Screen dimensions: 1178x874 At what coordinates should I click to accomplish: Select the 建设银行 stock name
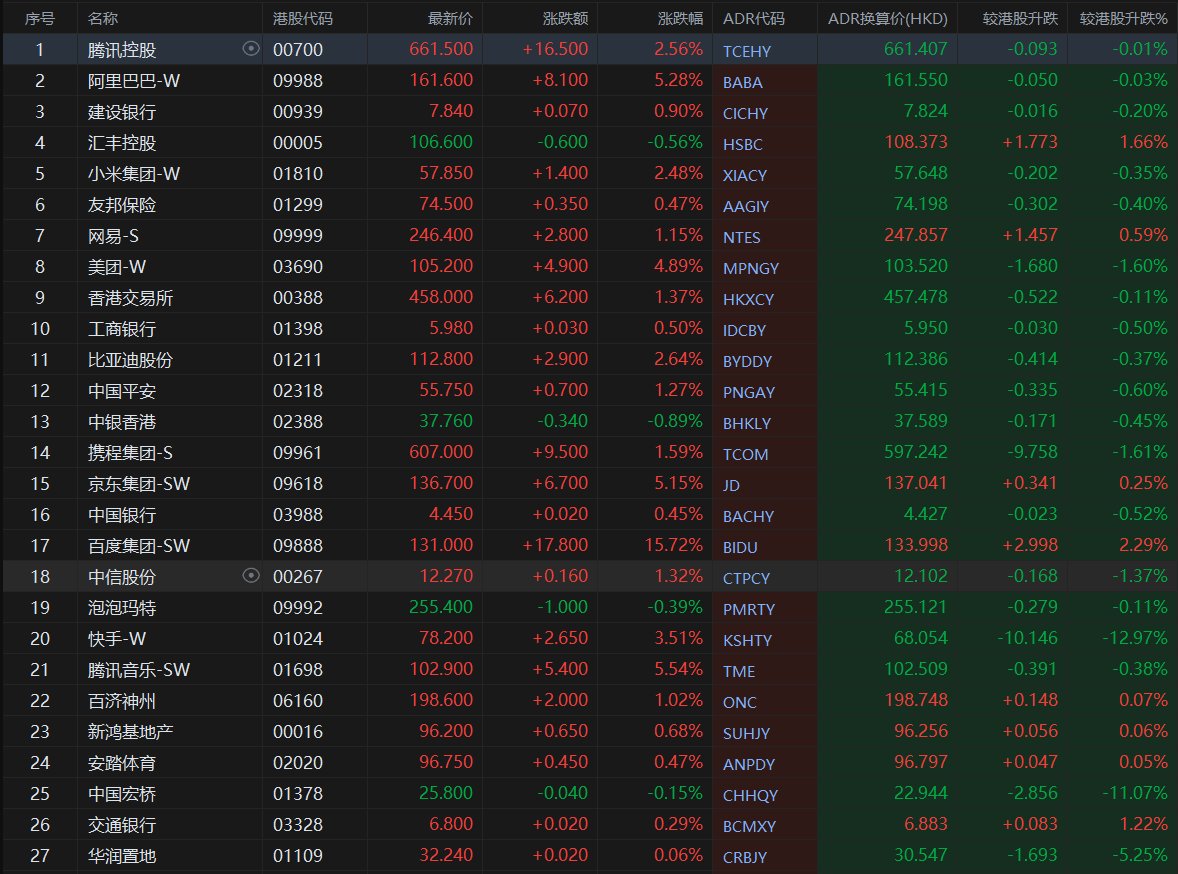tap(122, 111)
